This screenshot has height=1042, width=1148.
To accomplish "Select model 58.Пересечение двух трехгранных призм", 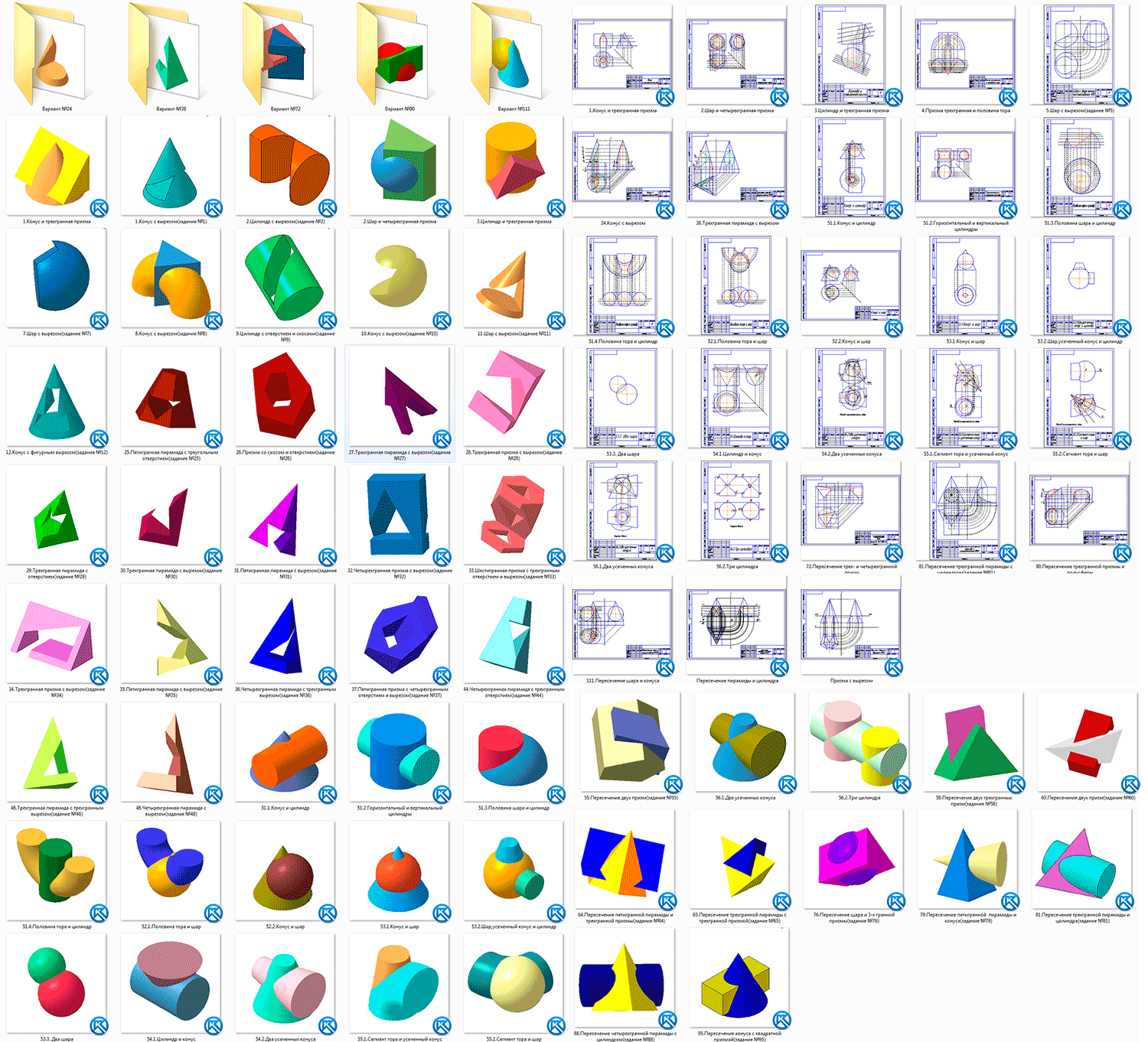I will click(x=974, y=742).
